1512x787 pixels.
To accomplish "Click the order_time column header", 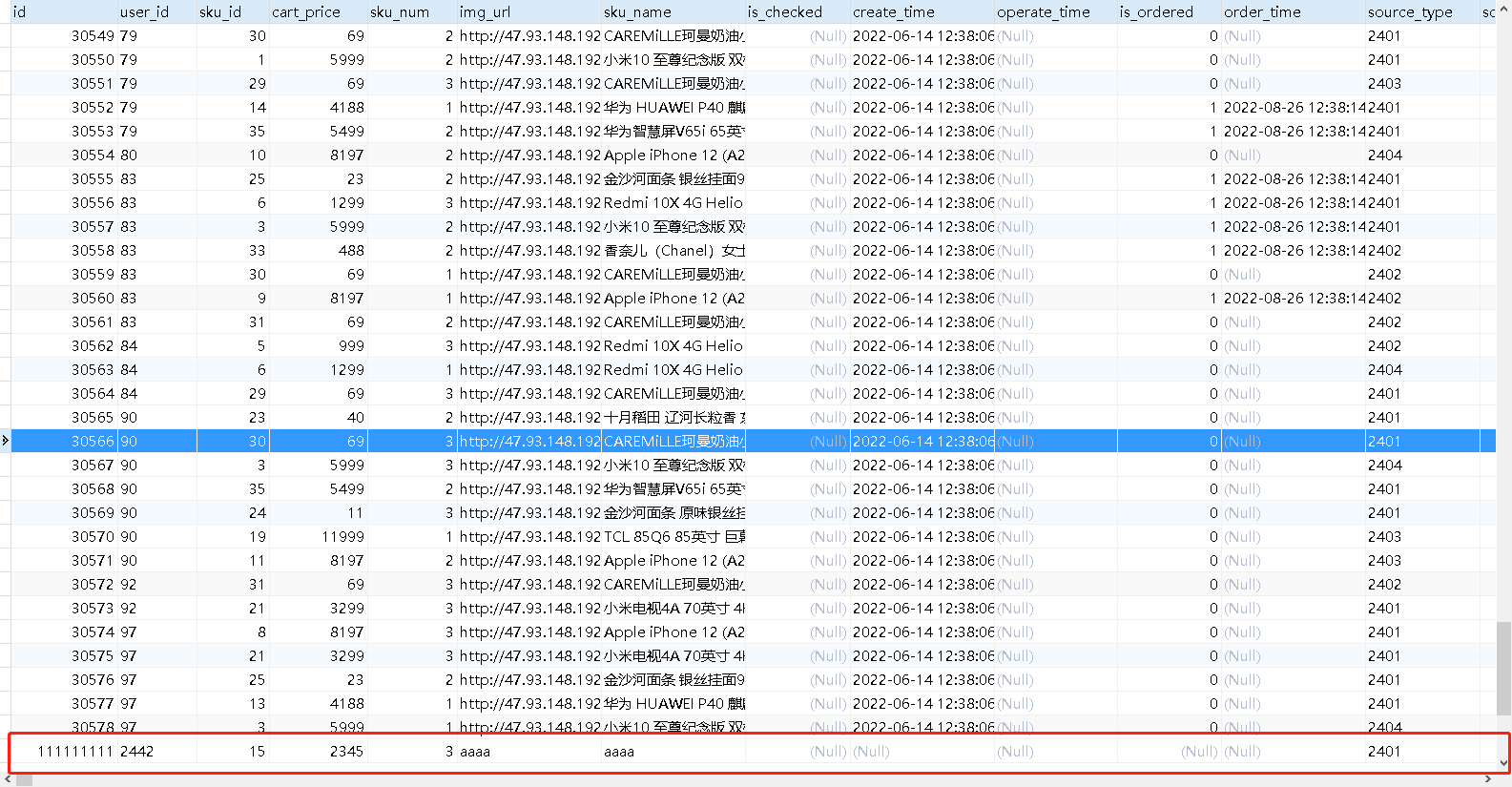I will click(x=1294, y=11).
